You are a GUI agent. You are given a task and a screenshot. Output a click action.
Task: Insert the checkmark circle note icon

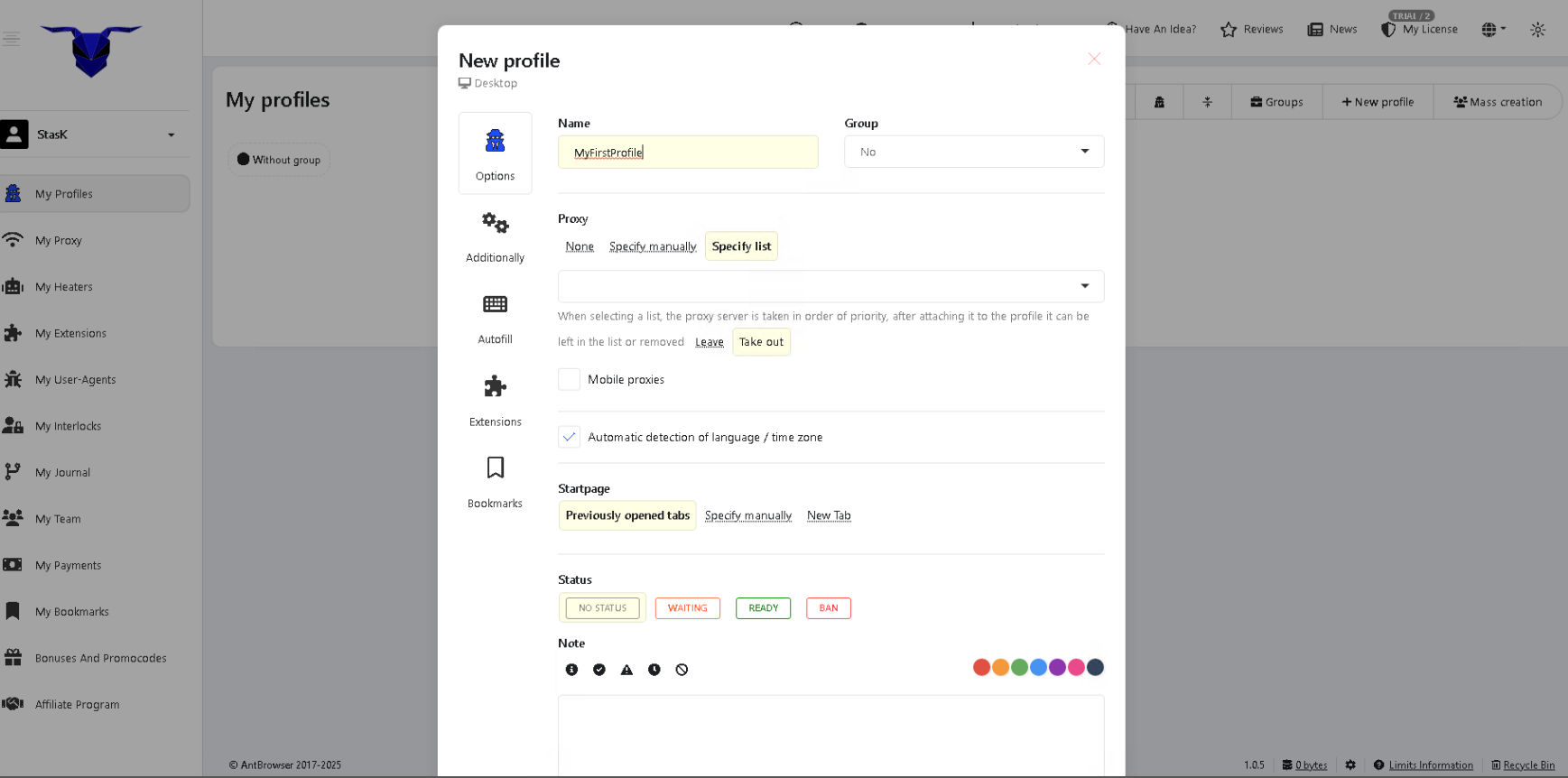click(599, 670)
